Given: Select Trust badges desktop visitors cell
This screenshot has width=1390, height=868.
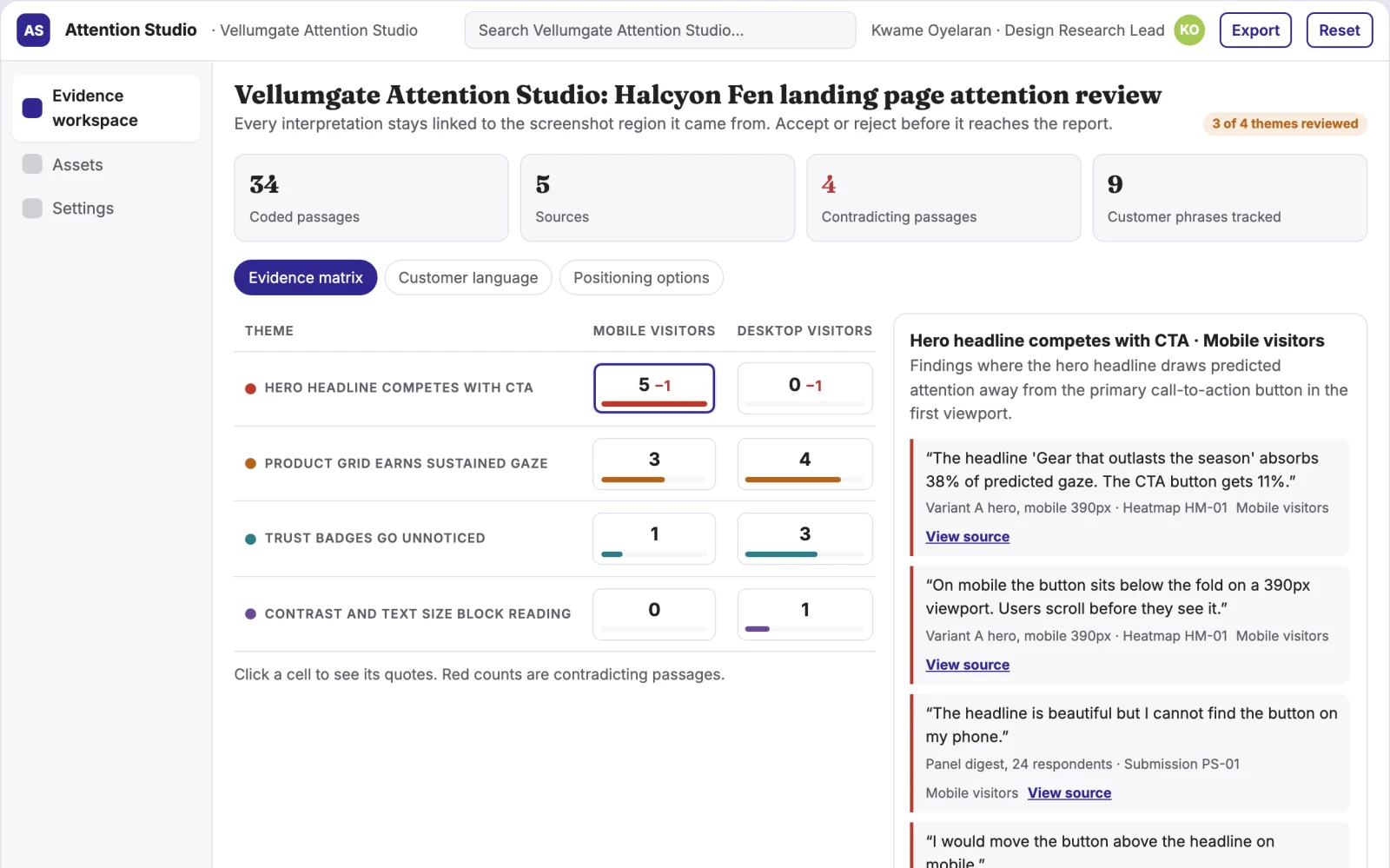Looking at the screenshot, I should tap(805, 539).
